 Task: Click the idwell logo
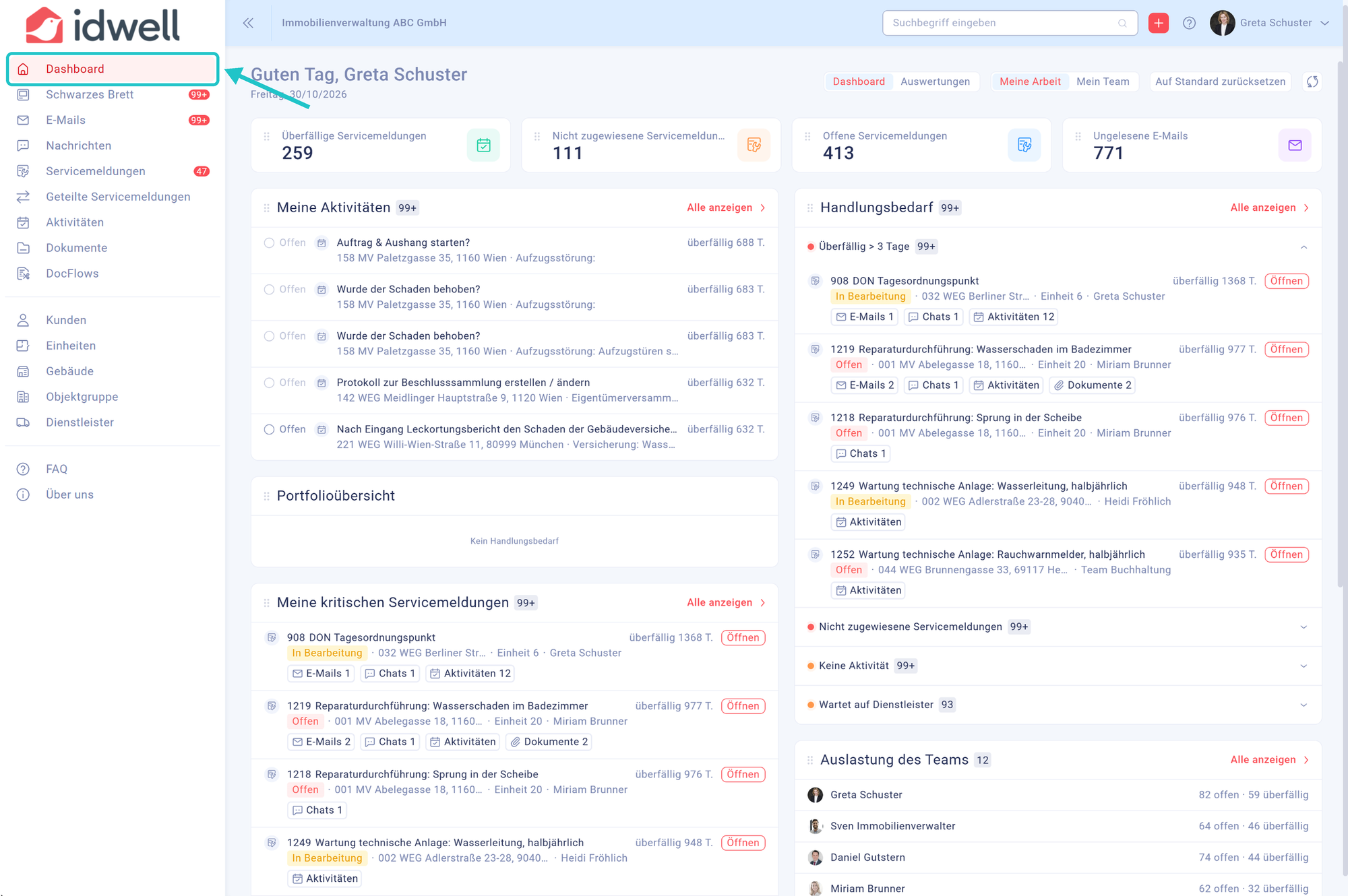(102, 26)
